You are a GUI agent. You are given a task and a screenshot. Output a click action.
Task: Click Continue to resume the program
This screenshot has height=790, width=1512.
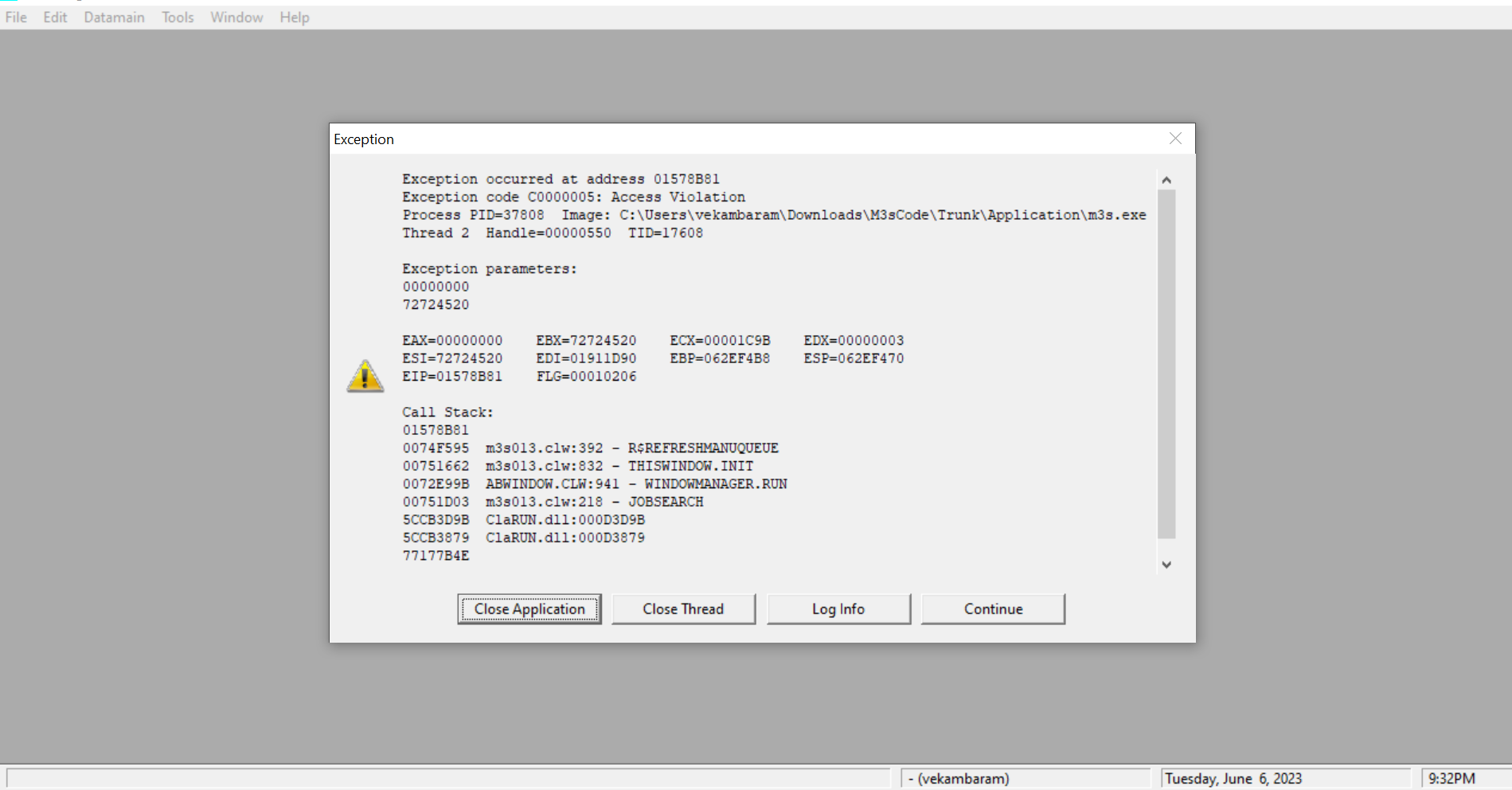click(x=993, y=609)
